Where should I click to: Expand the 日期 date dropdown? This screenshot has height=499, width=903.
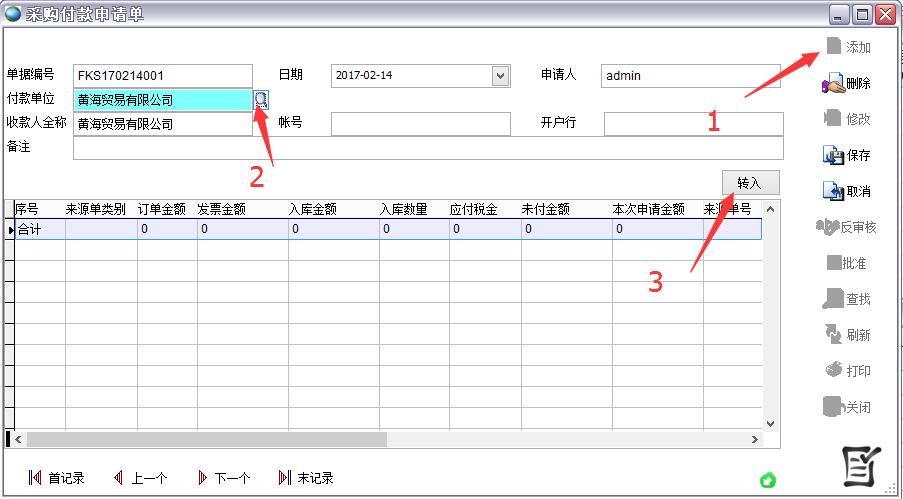coord(501,76)
